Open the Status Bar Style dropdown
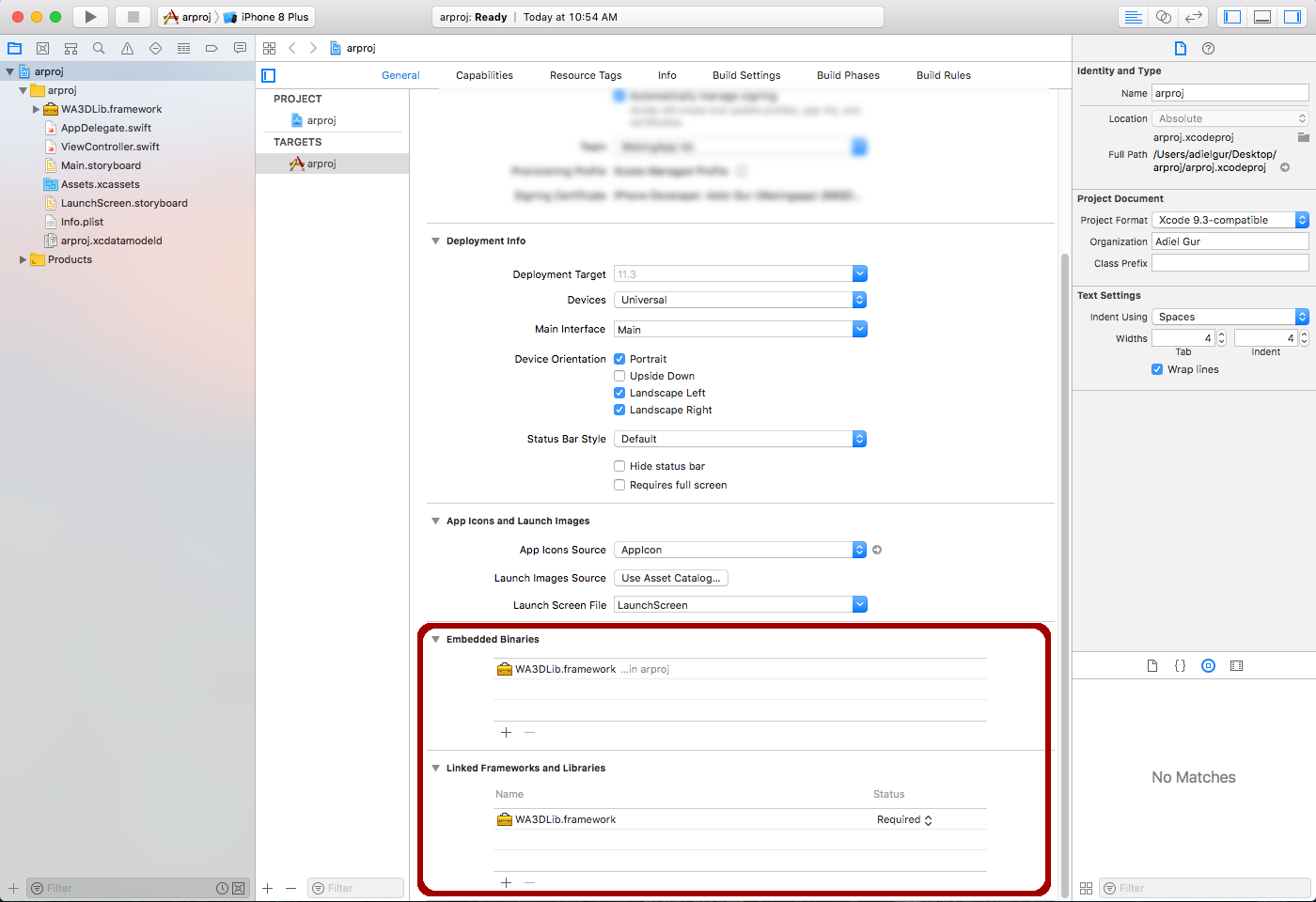 point(741,439)
